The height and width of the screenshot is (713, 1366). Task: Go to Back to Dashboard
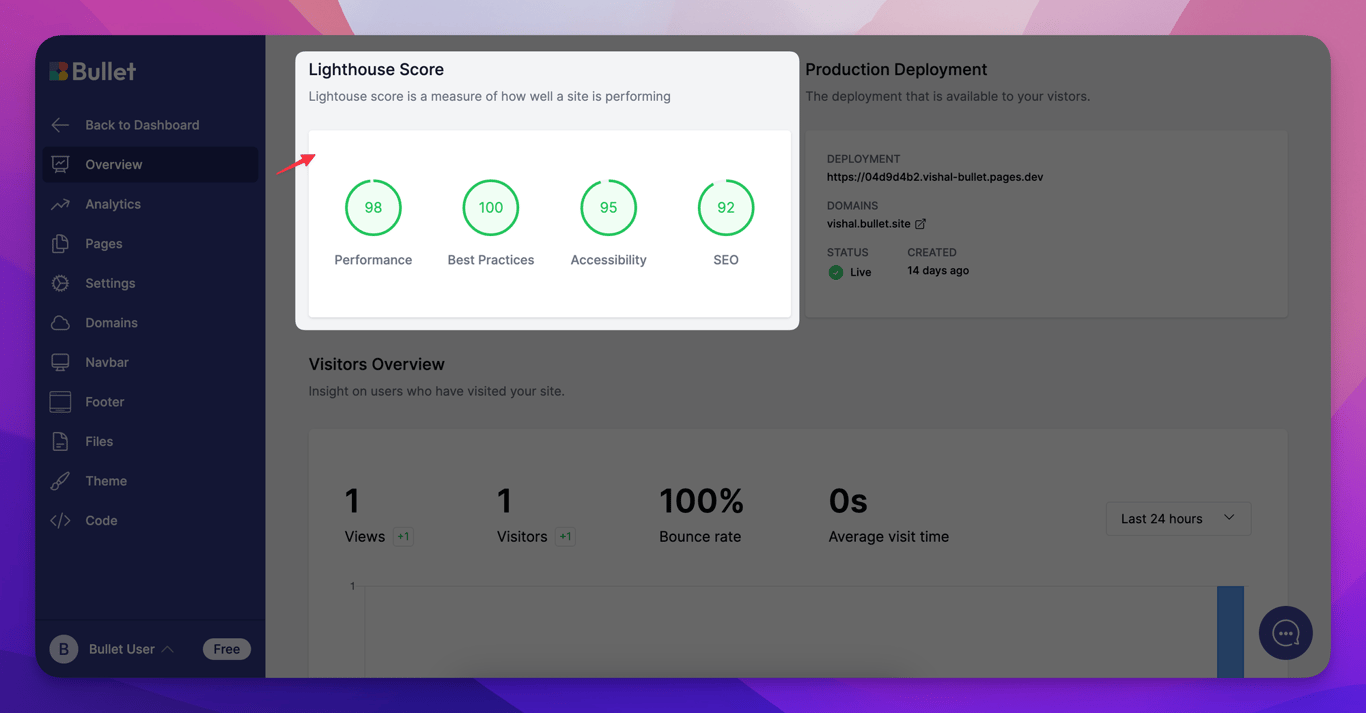(142, 125)
